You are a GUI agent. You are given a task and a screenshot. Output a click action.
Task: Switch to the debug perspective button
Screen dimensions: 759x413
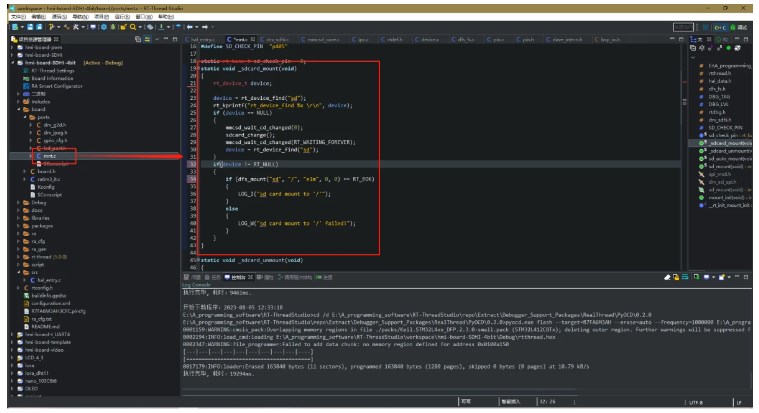739,27
